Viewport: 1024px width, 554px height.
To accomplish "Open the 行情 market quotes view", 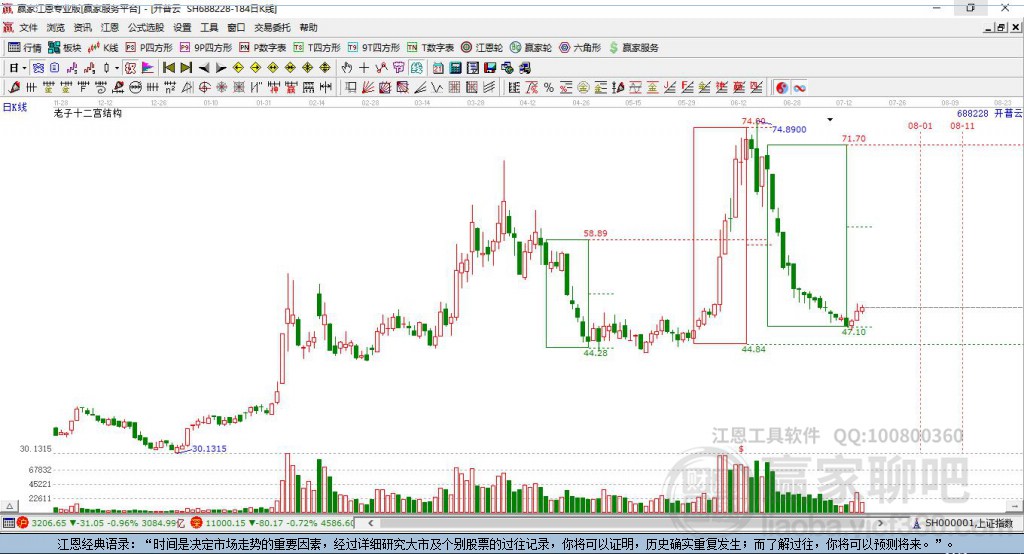I will (x=25, y=48).
